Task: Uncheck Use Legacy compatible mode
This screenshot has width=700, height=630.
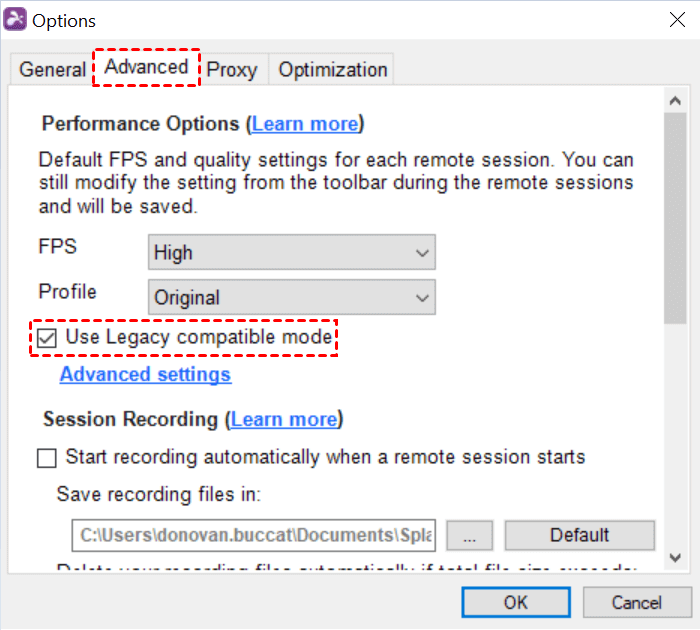Action: point(47,338)
